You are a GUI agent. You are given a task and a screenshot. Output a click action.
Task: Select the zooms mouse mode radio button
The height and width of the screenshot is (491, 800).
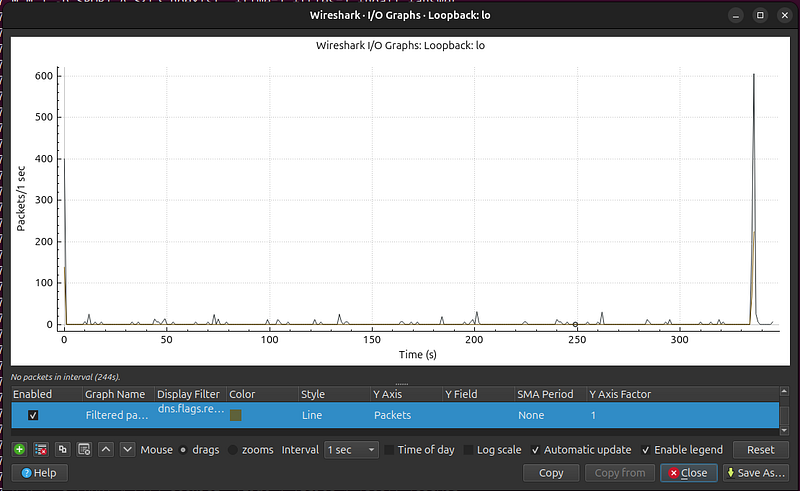tap(233, 450)
